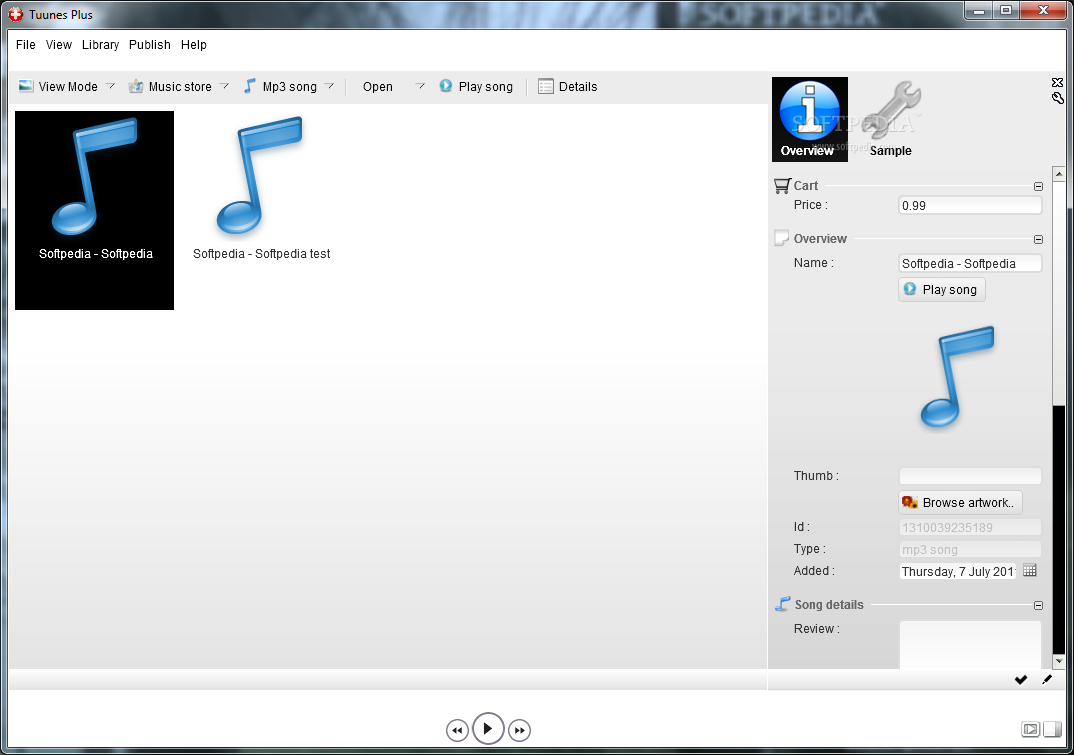
Task: Collapse the Song details section
Action: (x=1038, y=606)
